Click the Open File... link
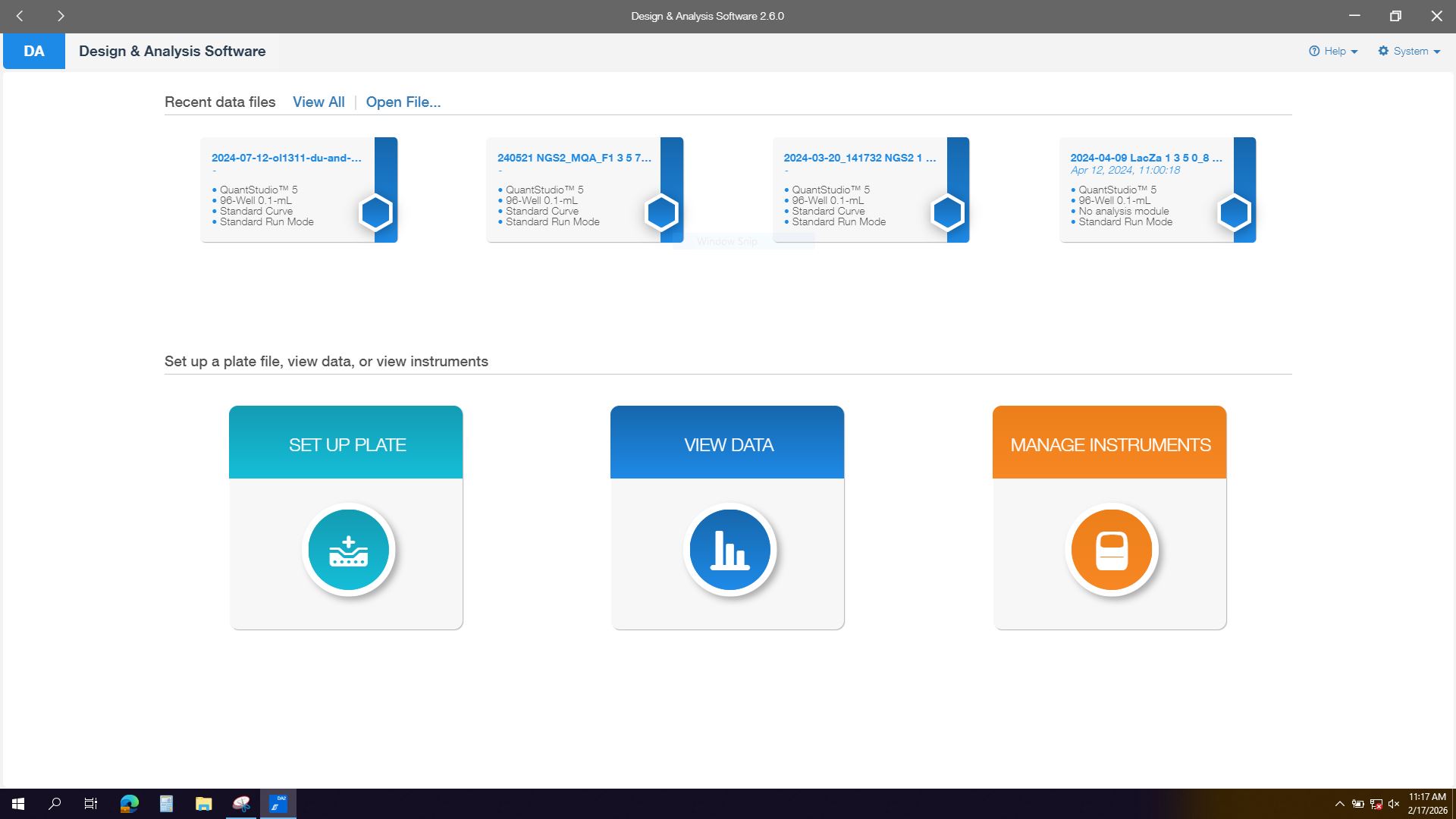This screenshot has height=819, width=1456. coord(403,102)
